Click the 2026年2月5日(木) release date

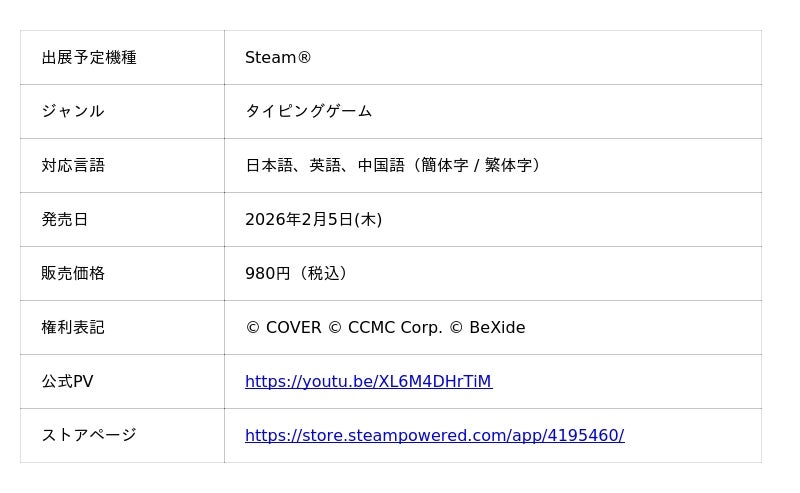pos(313,219)
